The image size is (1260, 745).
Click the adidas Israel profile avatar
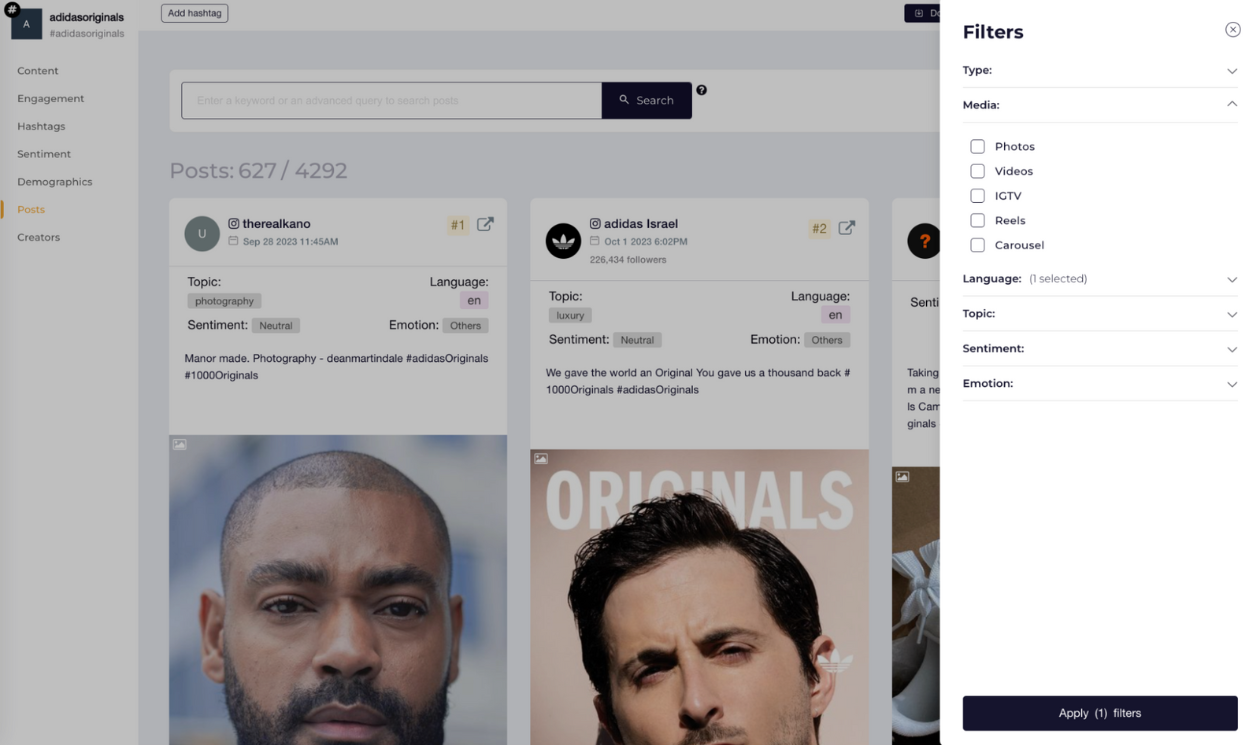click(x=563, y=241)
